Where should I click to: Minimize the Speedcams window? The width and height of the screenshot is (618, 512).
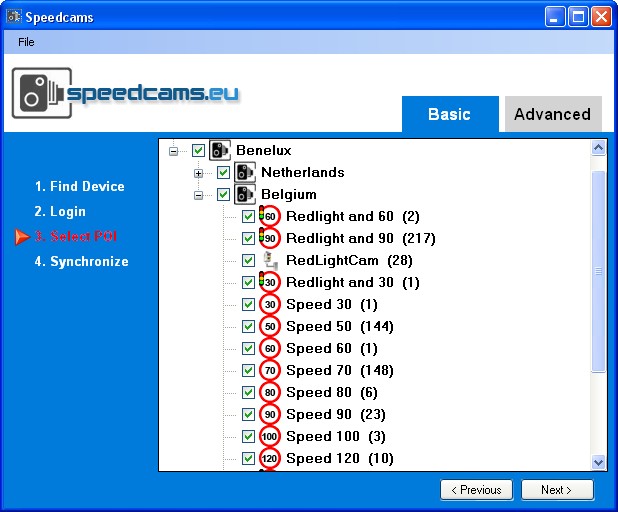(x=555, y=17)
